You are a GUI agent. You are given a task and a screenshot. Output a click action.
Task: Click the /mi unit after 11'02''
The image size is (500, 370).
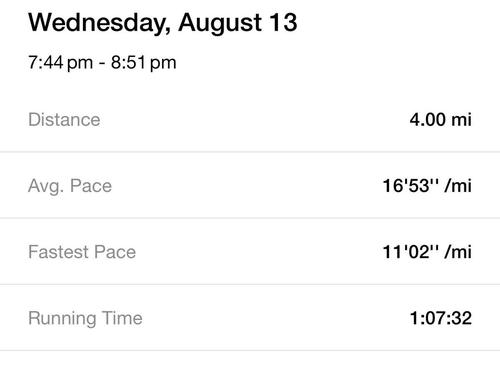(x=458, y=252)
